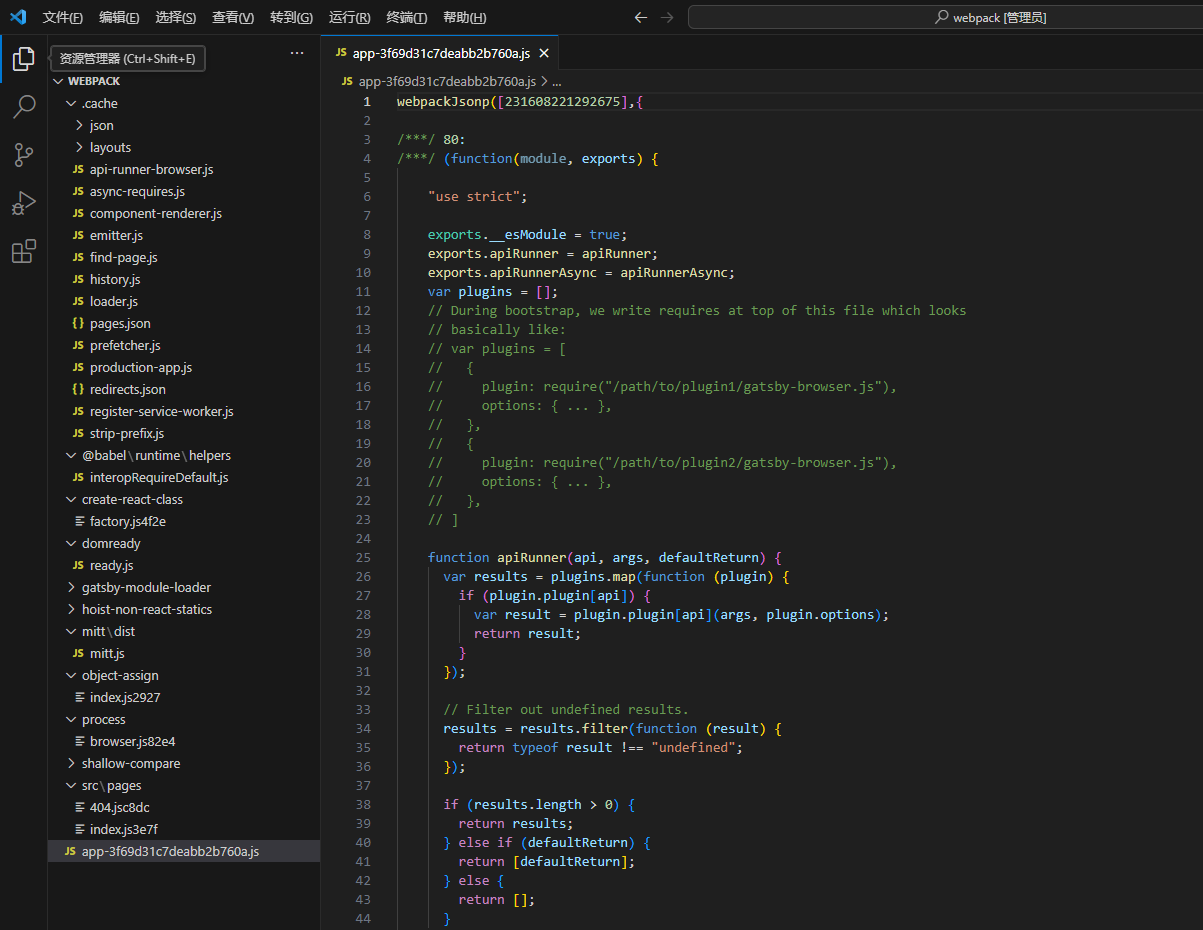This screenshot has width=1203, height=930.
Task: Open the 运行(R) menu
Action: pyautogui.click(x=349, y=18)
